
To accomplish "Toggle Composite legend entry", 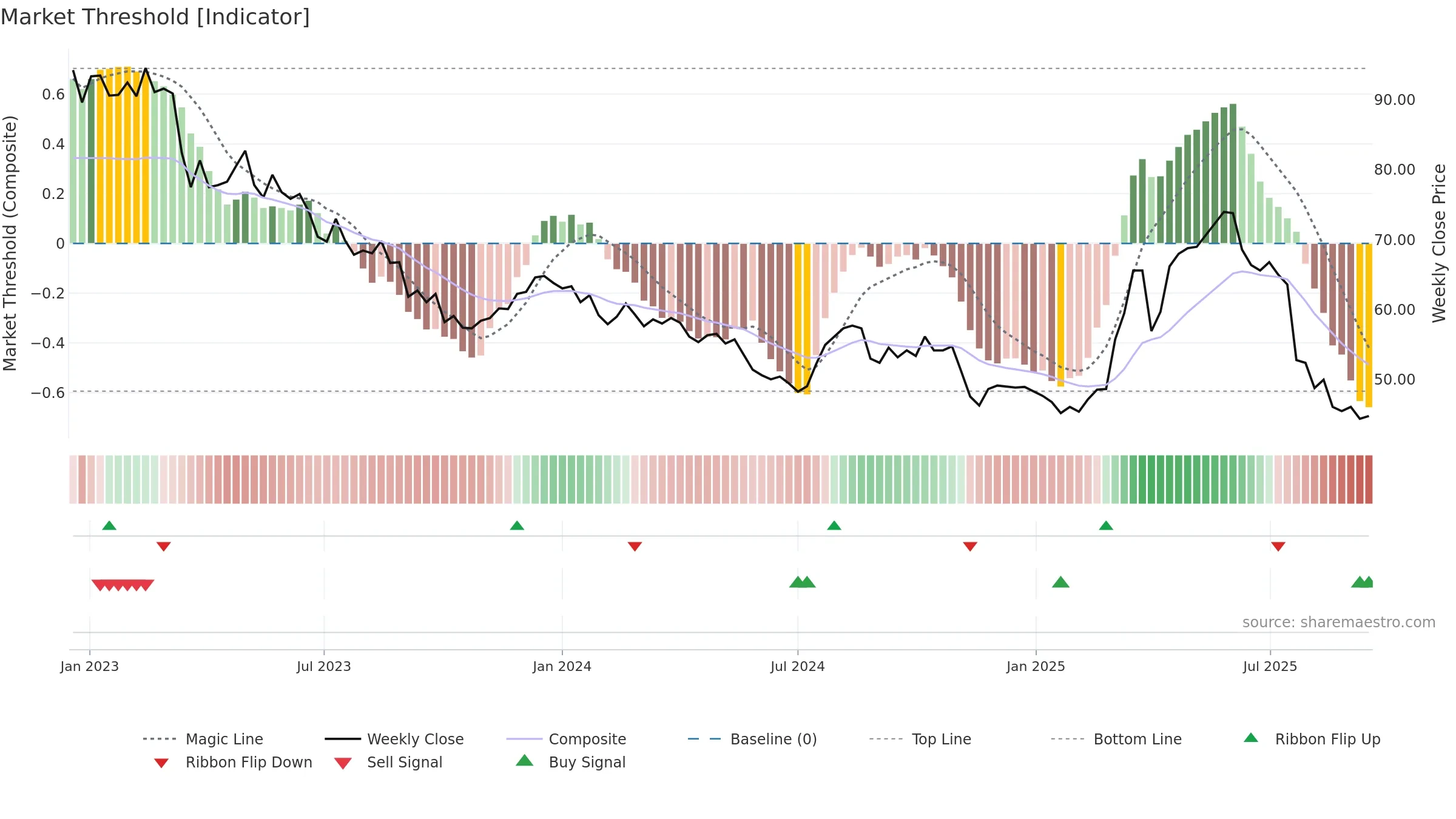I will click(x=566, y=739).
